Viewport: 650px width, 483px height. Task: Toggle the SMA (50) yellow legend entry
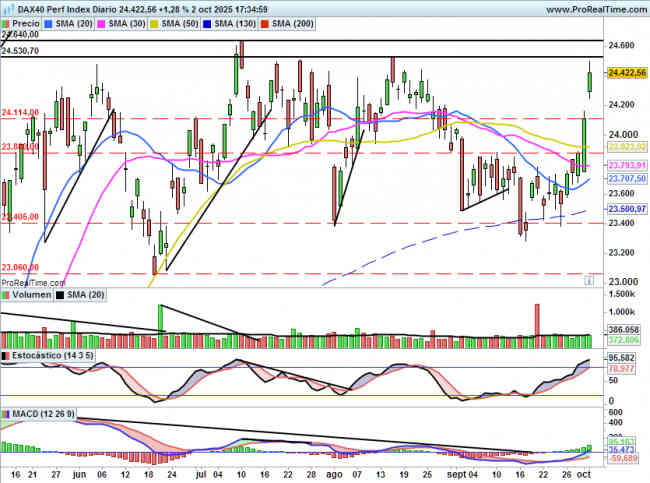point(179,22)
